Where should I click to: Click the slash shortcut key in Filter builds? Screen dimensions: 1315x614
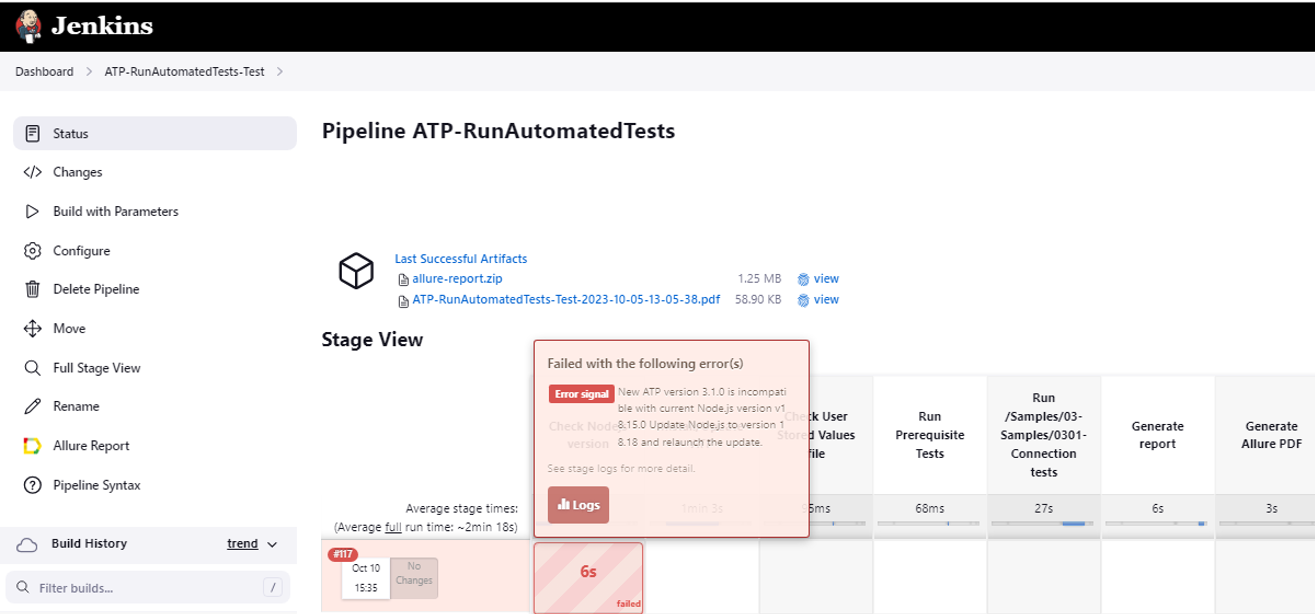point(271,588)
